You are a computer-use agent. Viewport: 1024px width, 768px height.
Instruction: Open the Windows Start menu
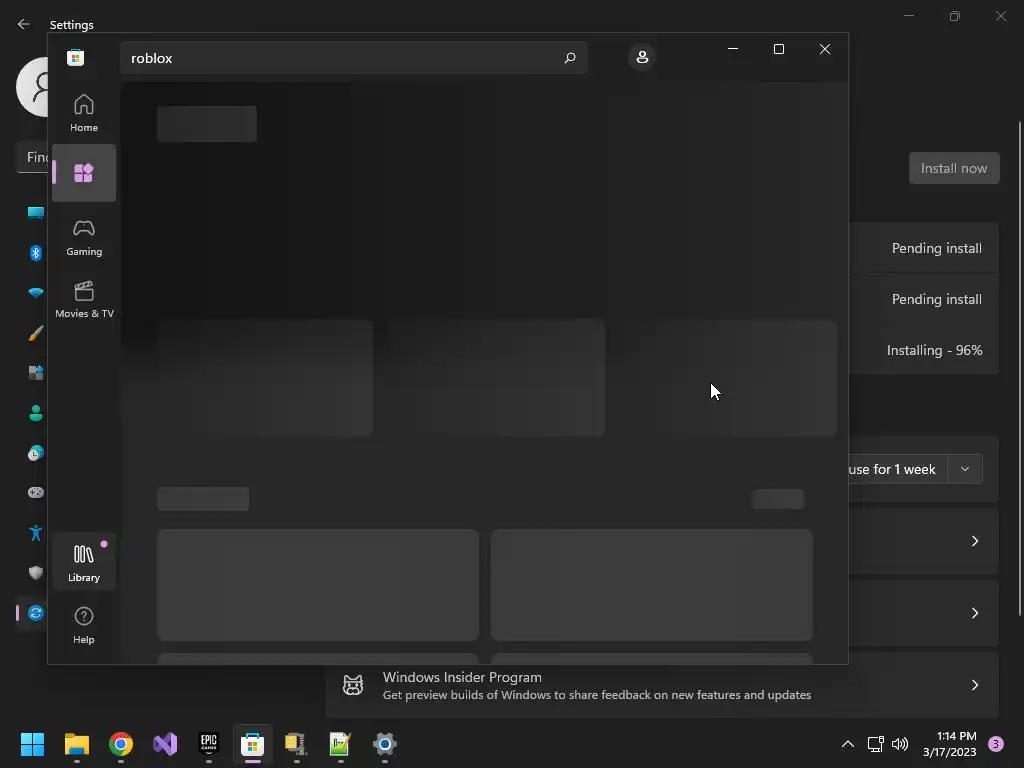point(33,744)
